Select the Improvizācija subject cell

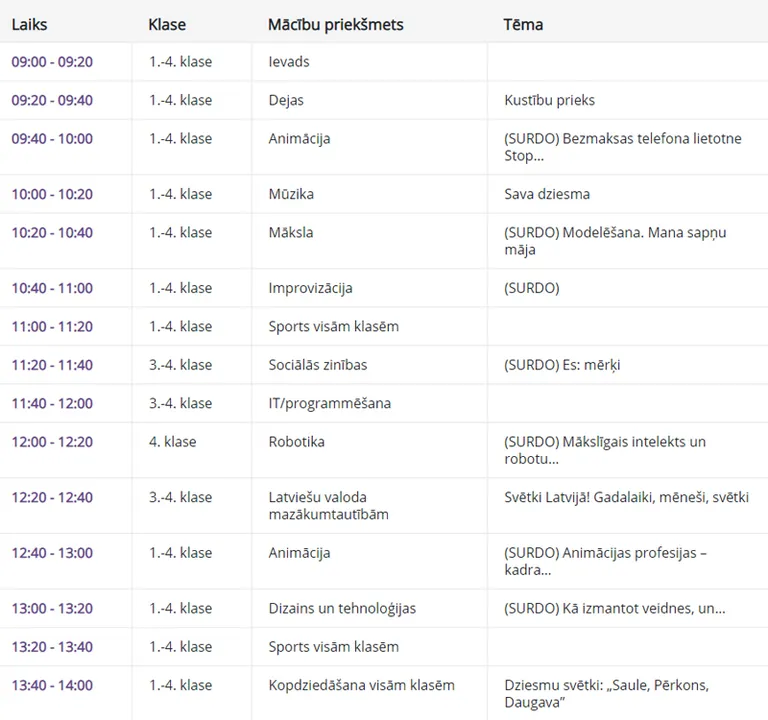pyautogui.click(x=311, y=288)
